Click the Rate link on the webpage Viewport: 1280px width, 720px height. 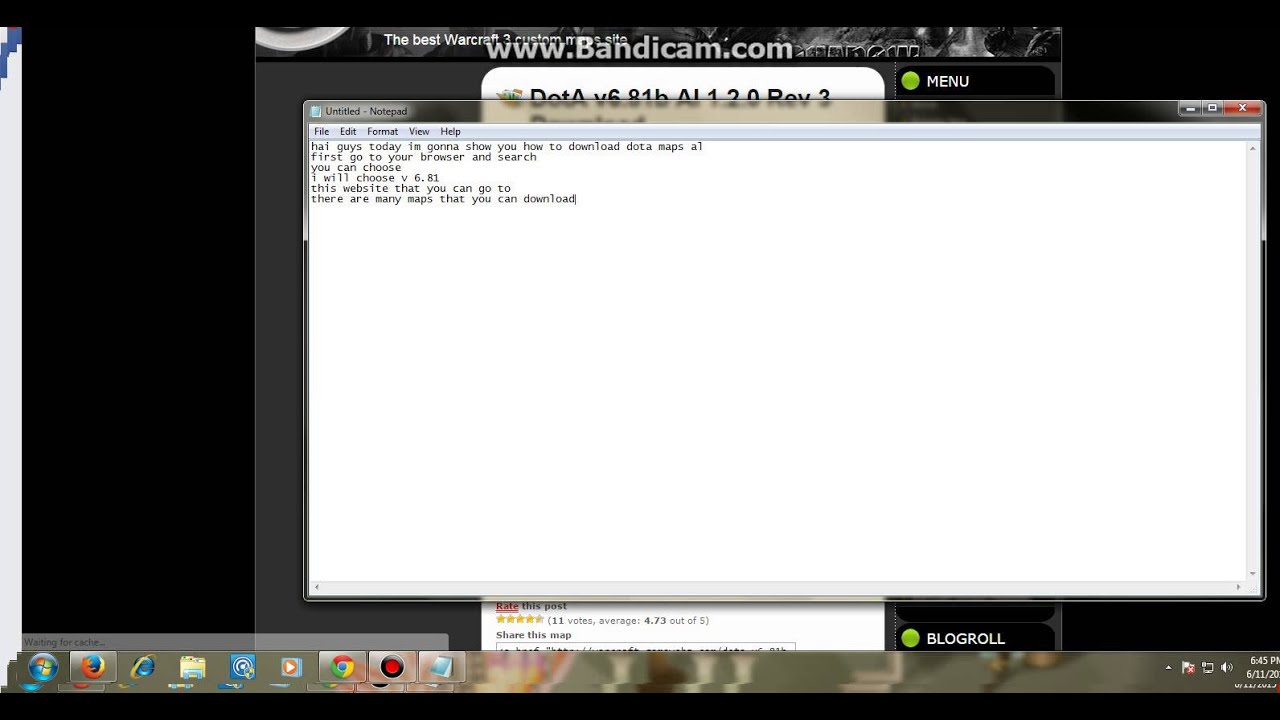coord(507,606)
